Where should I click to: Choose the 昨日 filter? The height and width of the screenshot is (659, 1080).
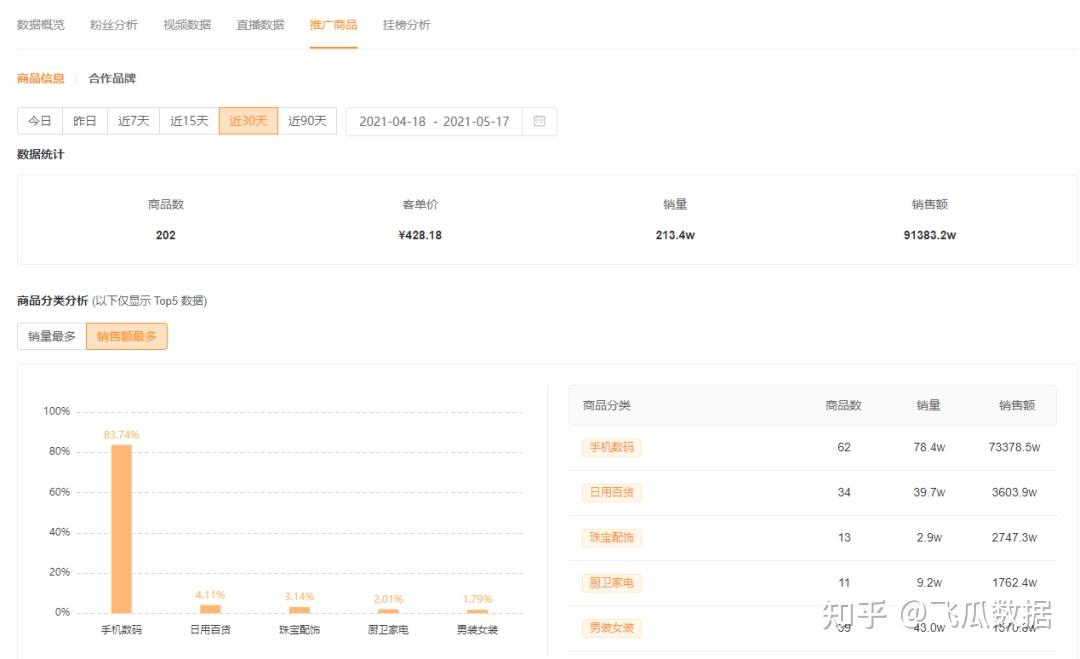point(85,121)
